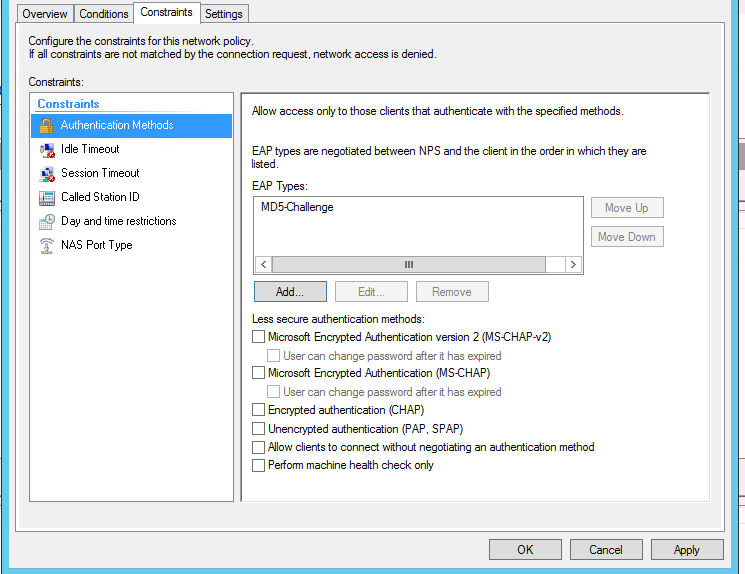This screenshot has height=574, width=745.
Task: Select Called Station ID constraint
Action: [132, 197]
